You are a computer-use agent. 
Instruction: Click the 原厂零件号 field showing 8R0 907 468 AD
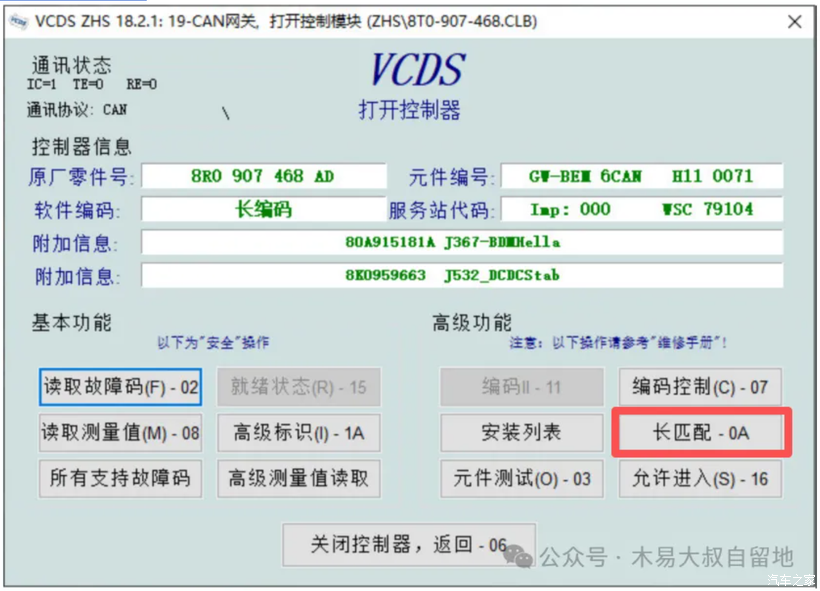[x=263, y=176]
